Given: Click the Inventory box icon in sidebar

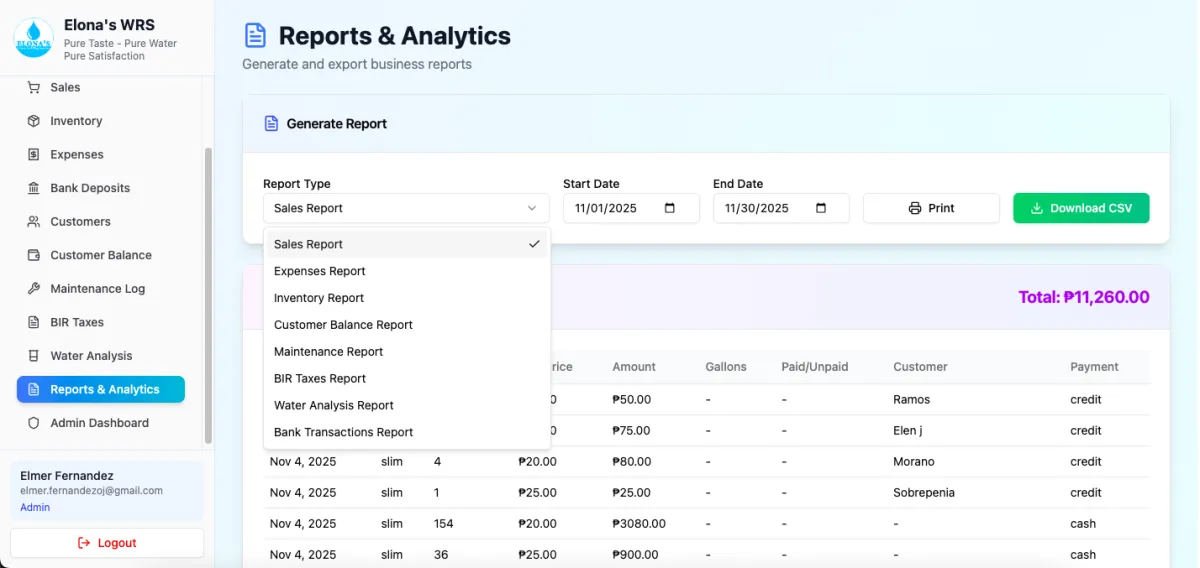Looking at the screenshot, I should click(34, 121).
